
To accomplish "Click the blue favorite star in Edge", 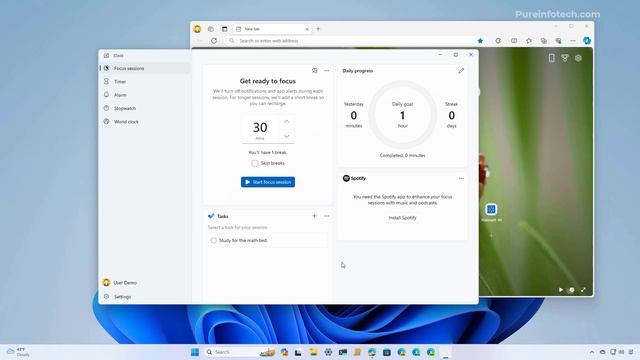I will tap(480, 41).
